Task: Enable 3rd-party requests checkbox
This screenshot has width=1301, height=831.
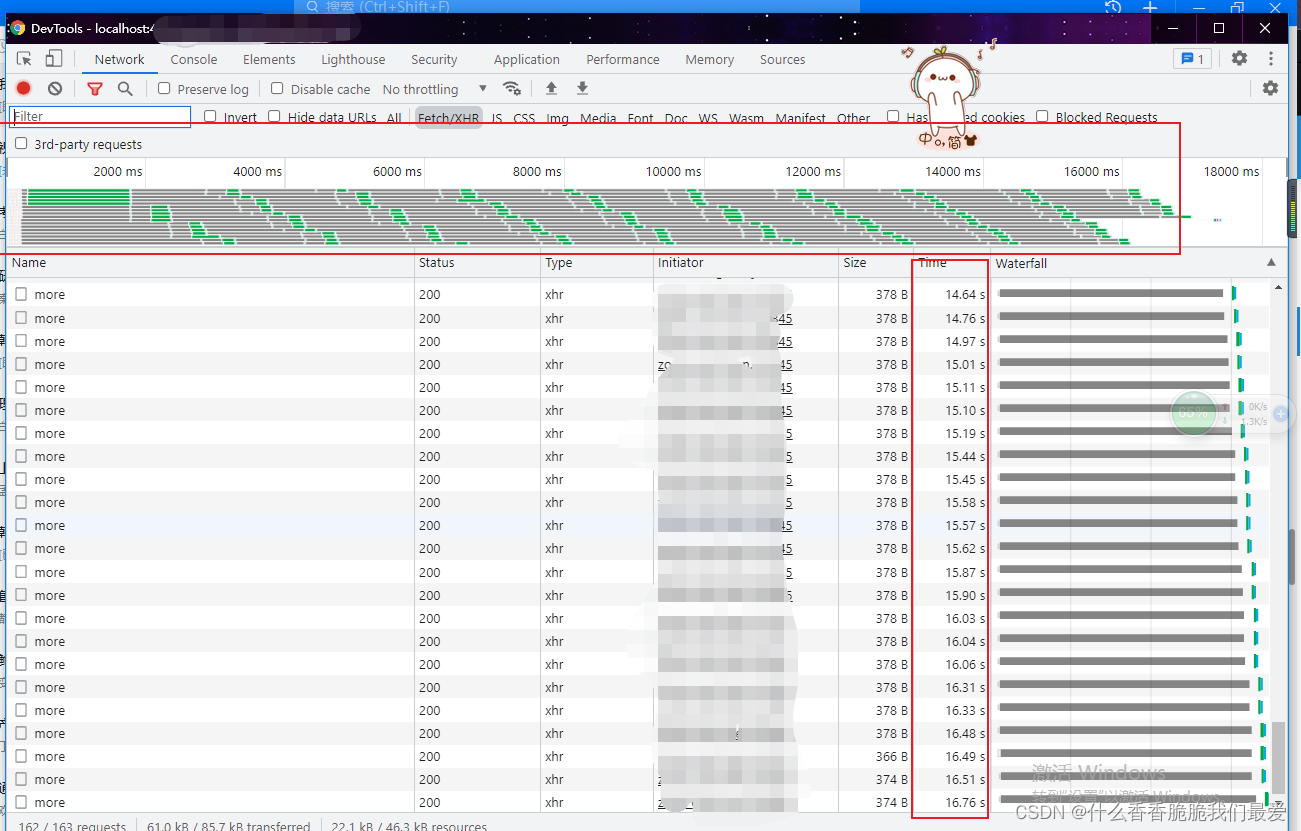Action: coord(21,144)
